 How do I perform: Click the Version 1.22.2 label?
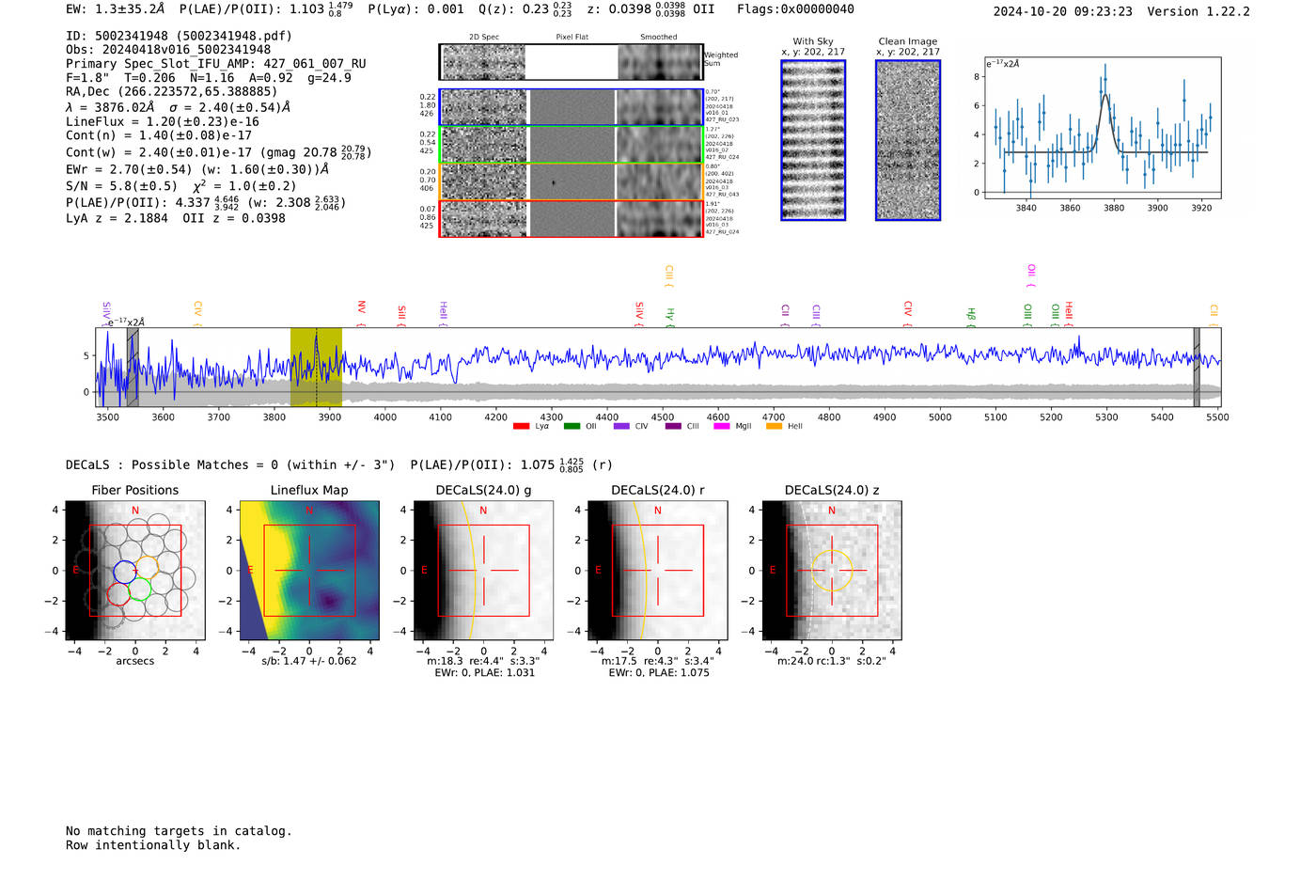[1198, 11]
